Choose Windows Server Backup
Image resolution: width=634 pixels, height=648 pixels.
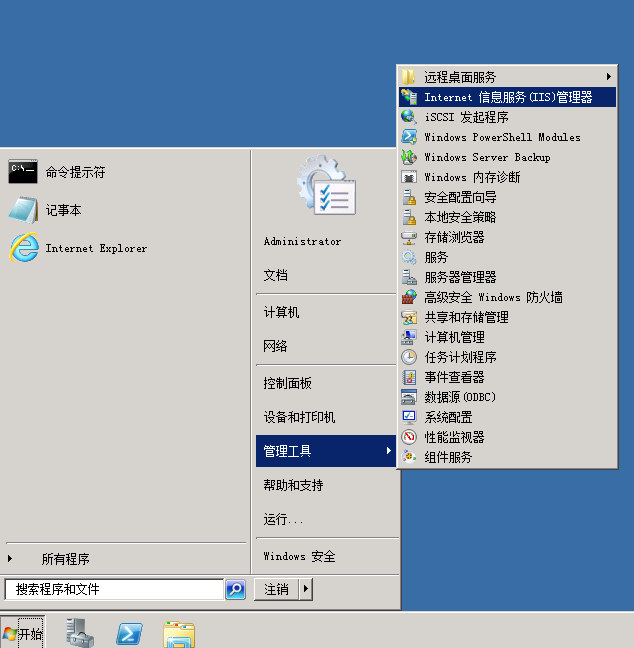[x=508, y=157]
